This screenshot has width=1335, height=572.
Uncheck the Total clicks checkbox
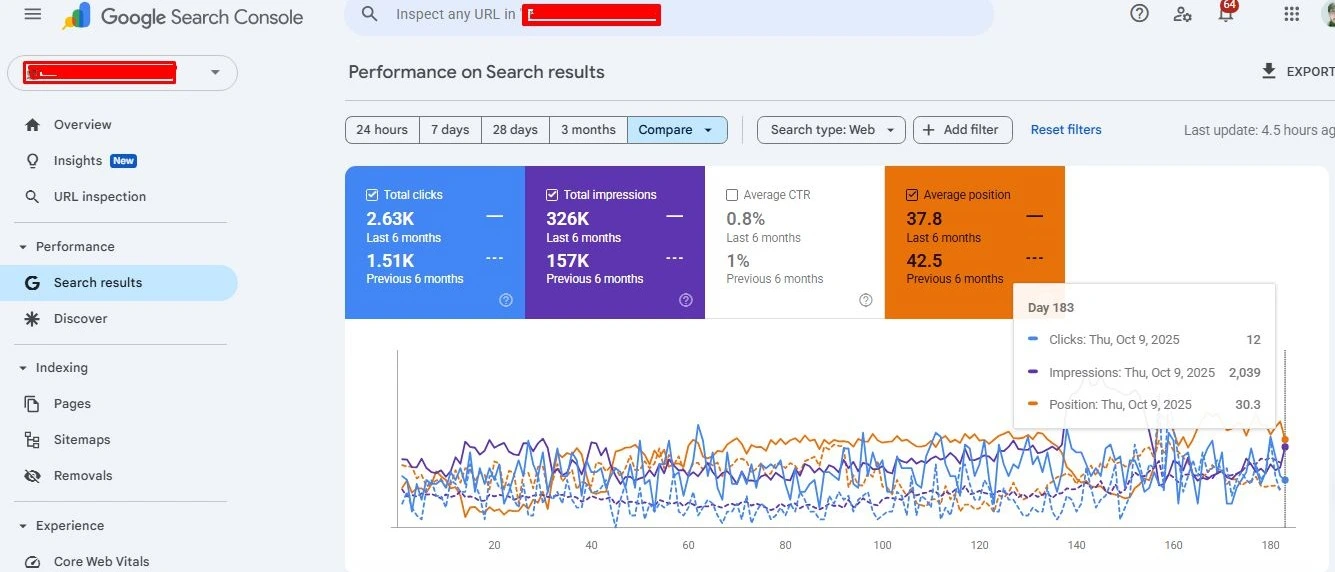click(372, 195)
